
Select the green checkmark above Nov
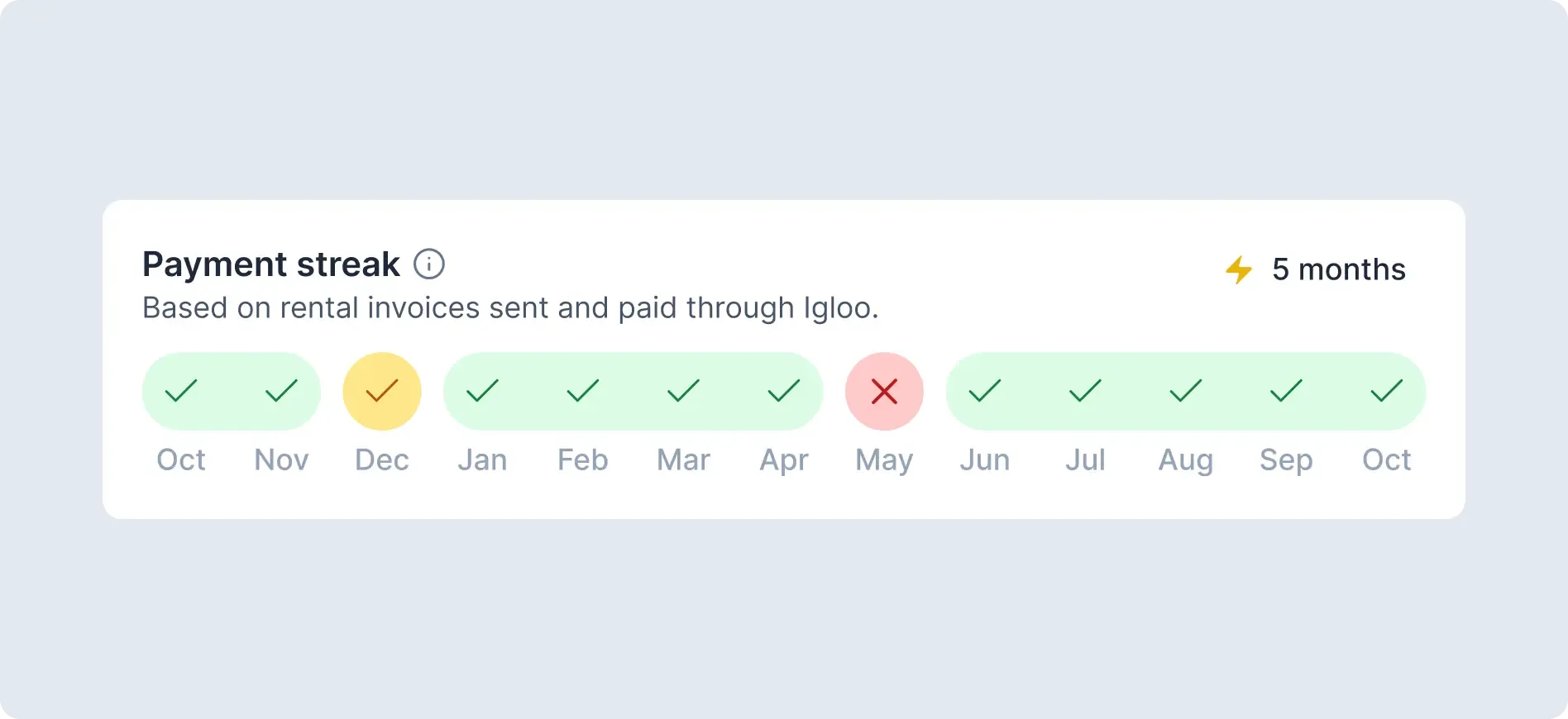point(281,391)
